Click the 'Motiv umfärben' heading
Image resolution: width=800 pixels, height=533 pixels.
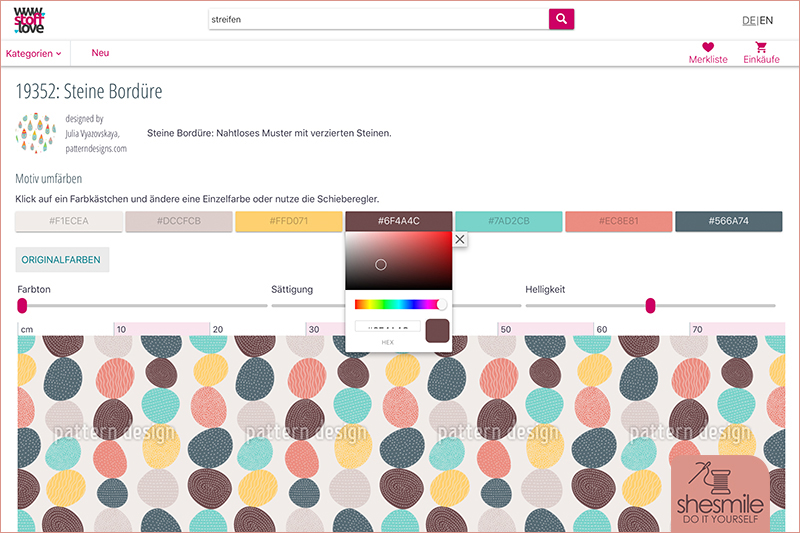pyautogui.click(x=48, y=179)
